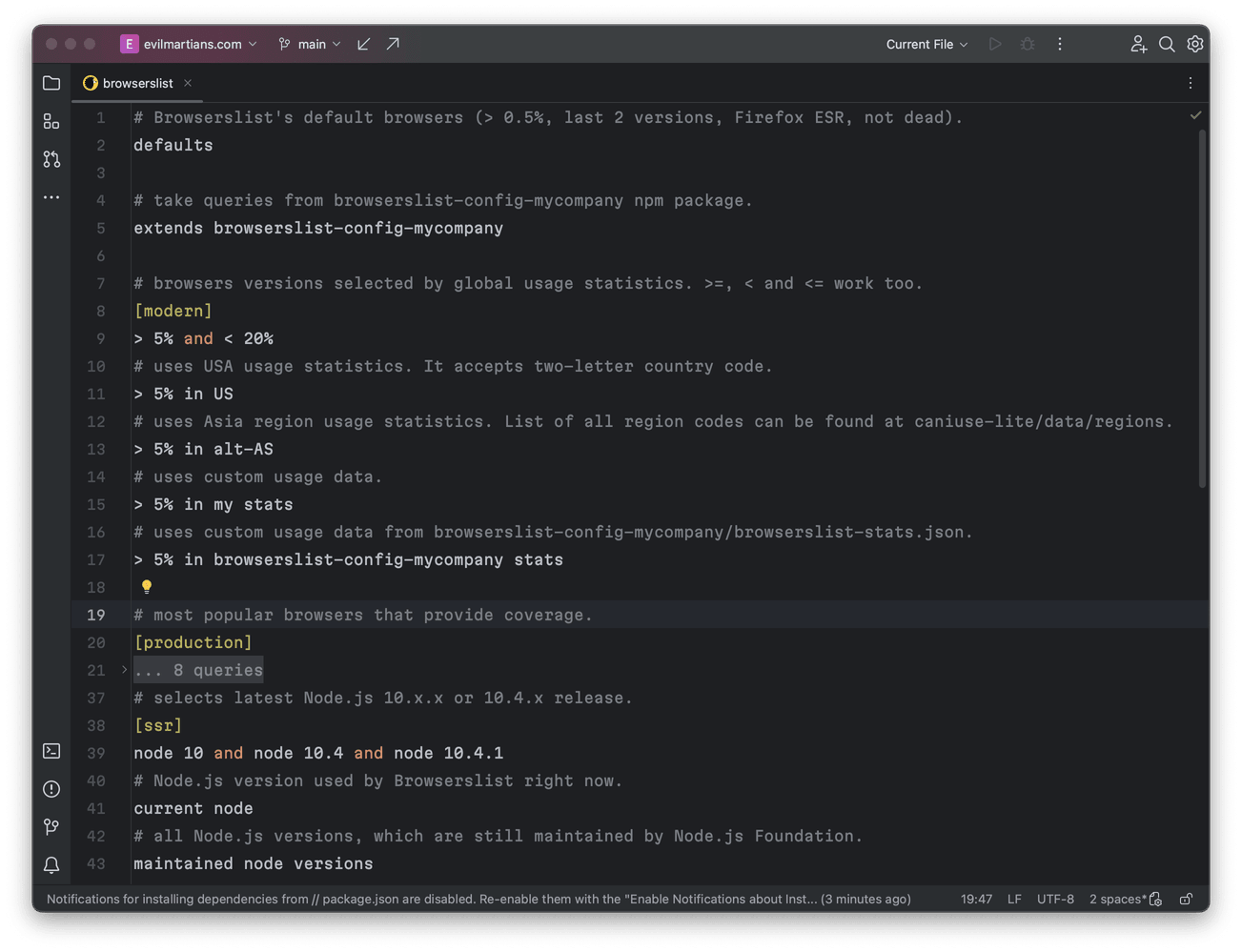The height and width of the screenshot is (952, 1242).
Task: Open the IDE Settings gear
Action: [1195, 44]
